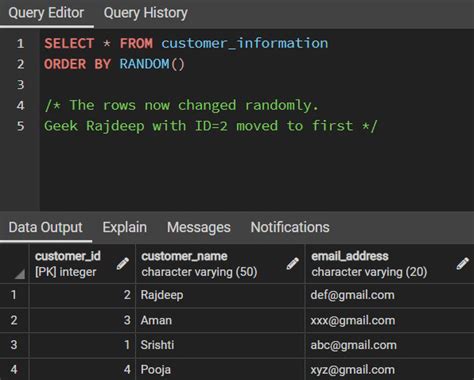The image size is (474, 380).
Task: Place cursor on line number 3 in the gutter
Action: [20, 85]
